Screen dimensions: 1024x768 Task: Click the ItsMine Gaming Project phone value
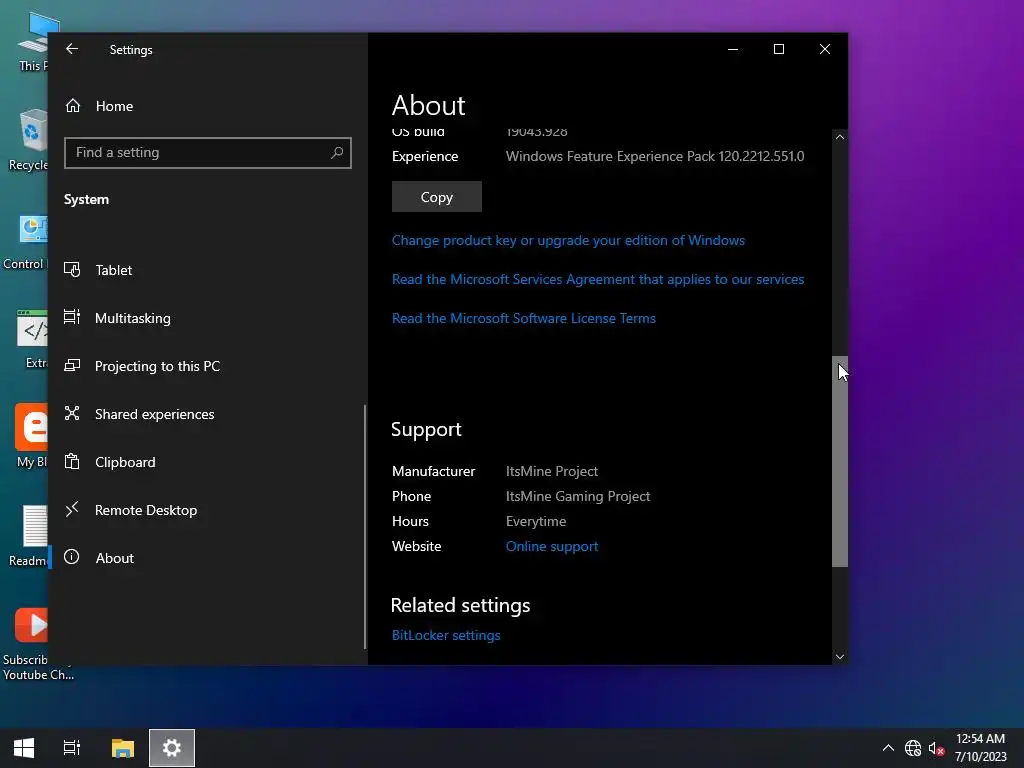coord(578,496)
